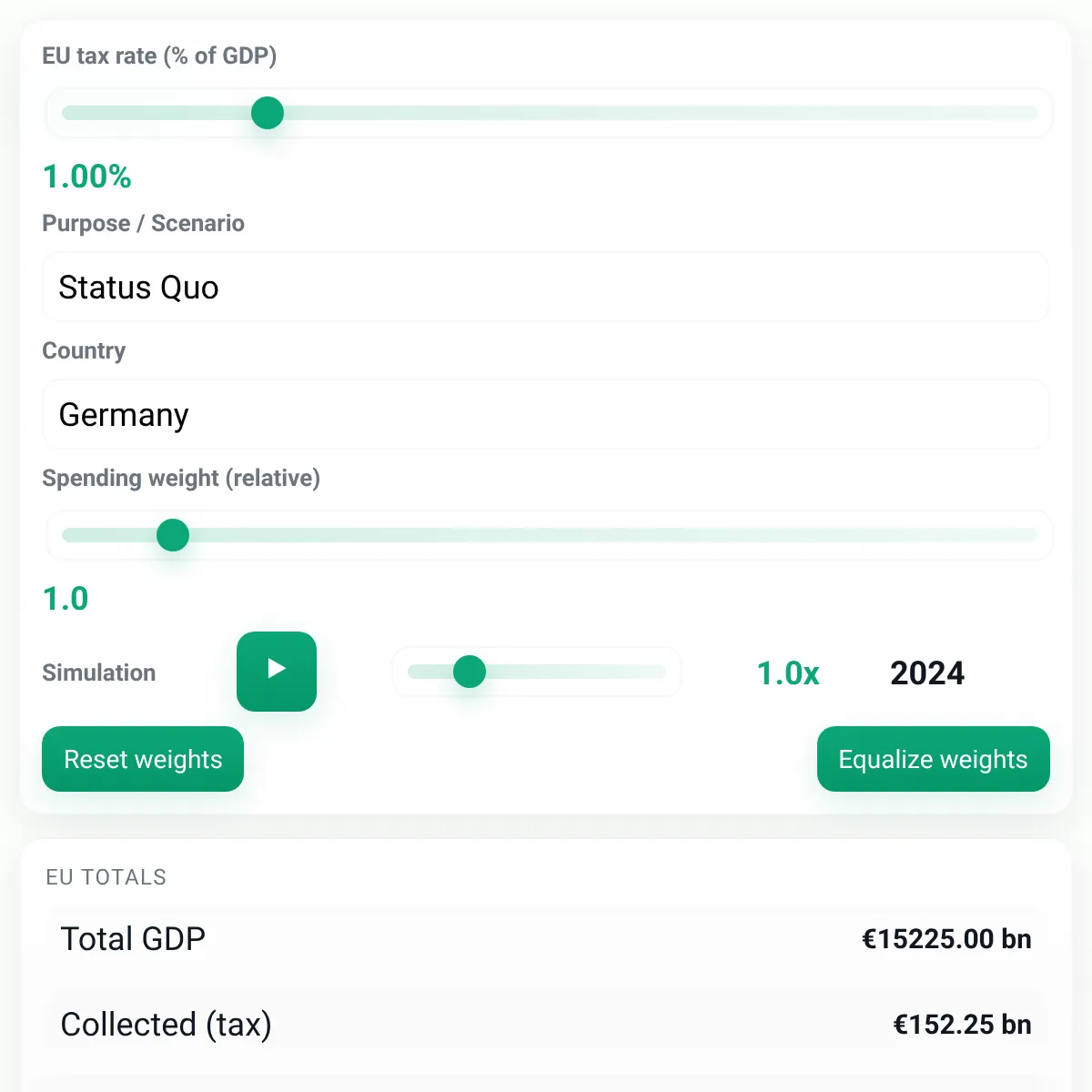Click the €152.25 bn collected value
The image size is (1092, 1092).
(962, 1025)
